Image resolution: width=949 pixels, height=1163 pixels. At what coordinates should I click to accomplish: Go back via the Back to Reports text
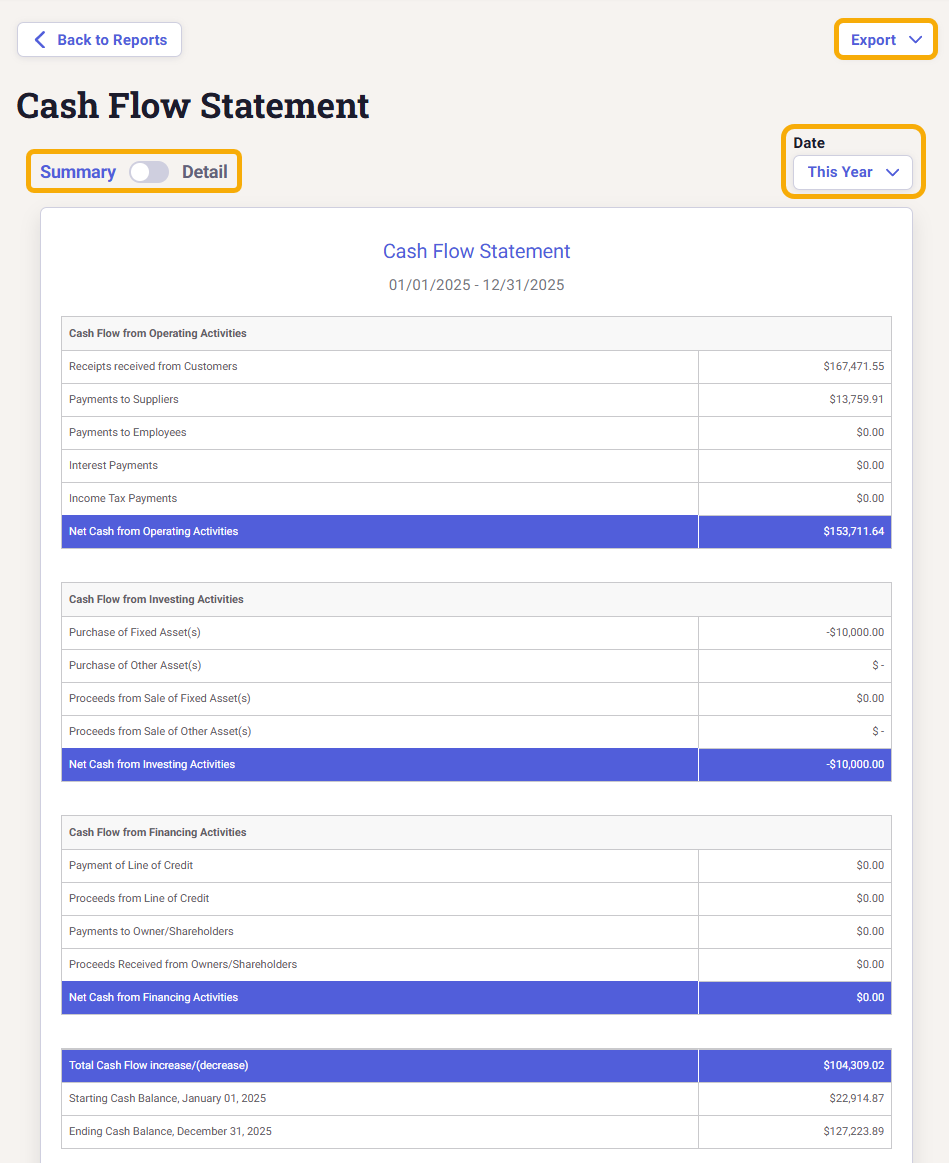(x=112, y=40)
